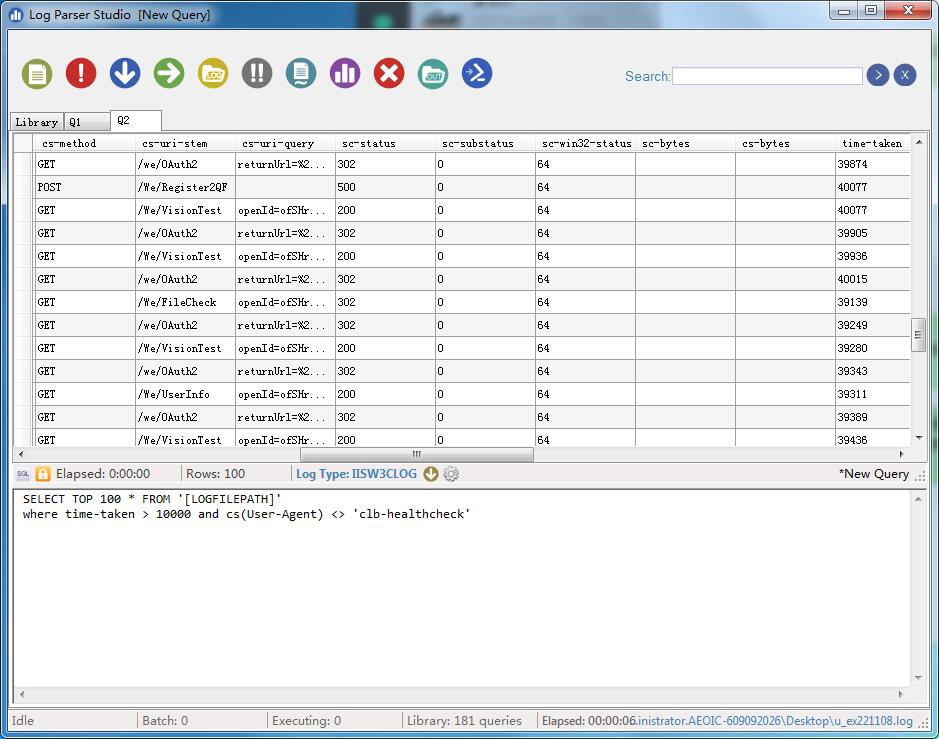
Task: Click the 500 status cell
Action: (x=385, y=187)
